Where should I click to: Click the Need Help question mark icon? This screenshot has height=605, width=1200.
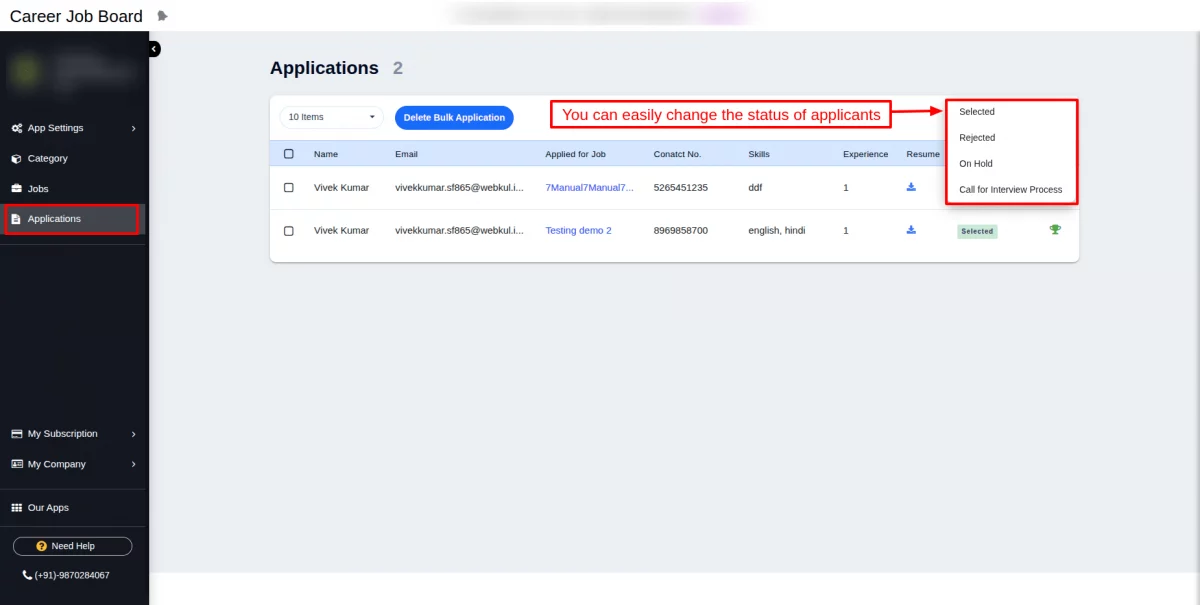click(41, 546)
